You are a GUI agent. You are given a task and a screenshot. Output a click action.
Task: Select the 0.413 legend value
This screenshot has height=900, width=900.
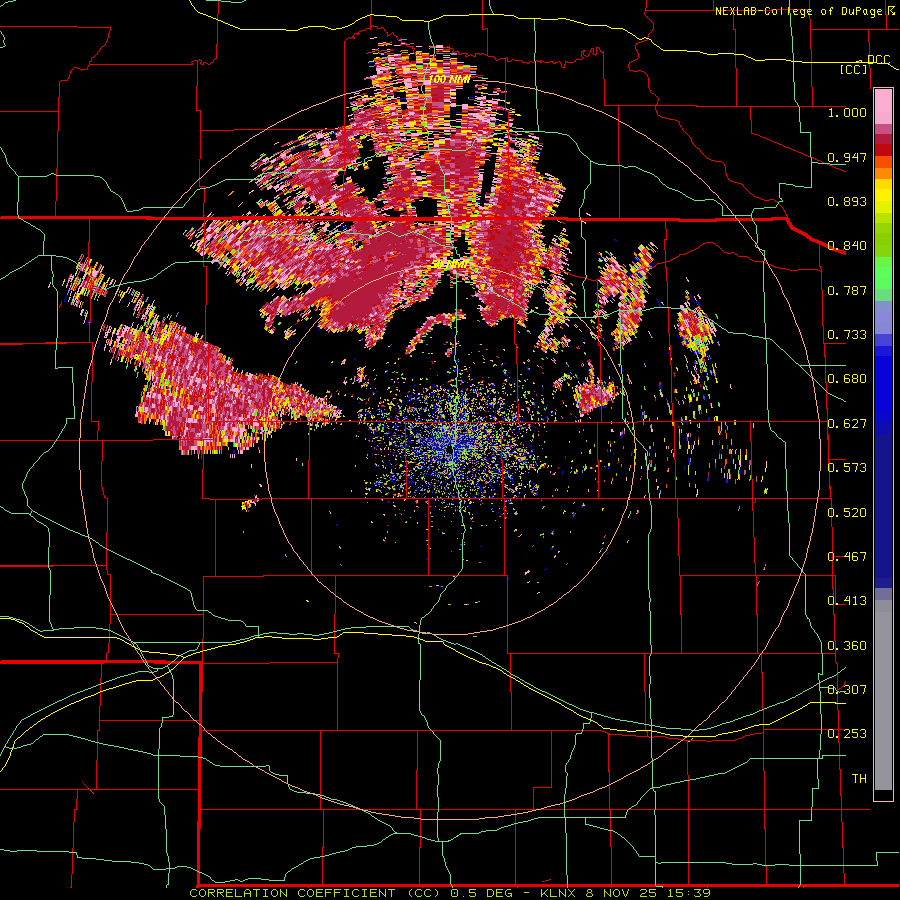[x=847, y=601]
